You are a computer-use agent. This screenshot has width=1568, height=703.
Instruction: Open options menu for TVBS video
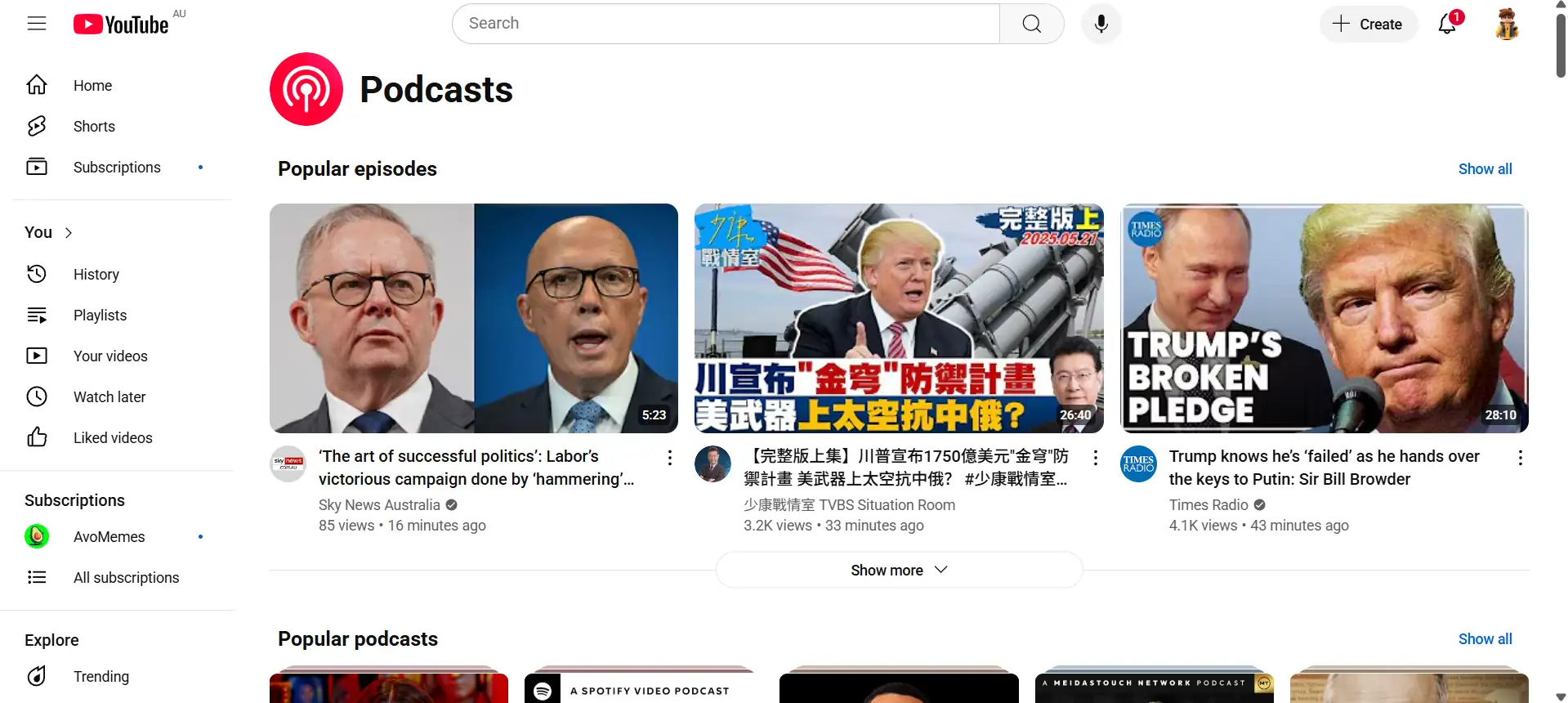(1096, 458)
